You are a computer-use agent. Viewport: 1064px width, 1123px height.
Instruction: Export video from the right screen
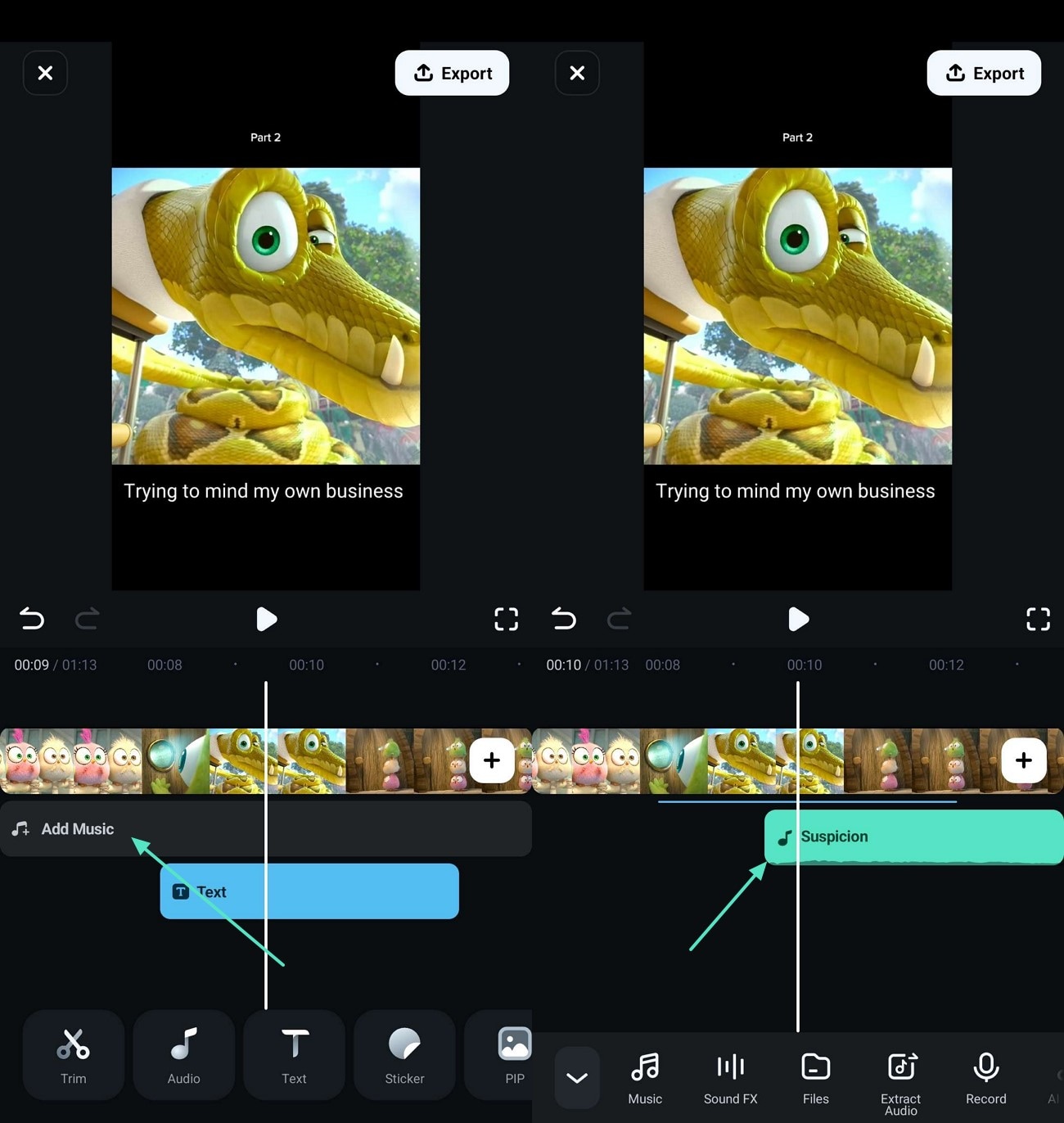pos(984,73)
